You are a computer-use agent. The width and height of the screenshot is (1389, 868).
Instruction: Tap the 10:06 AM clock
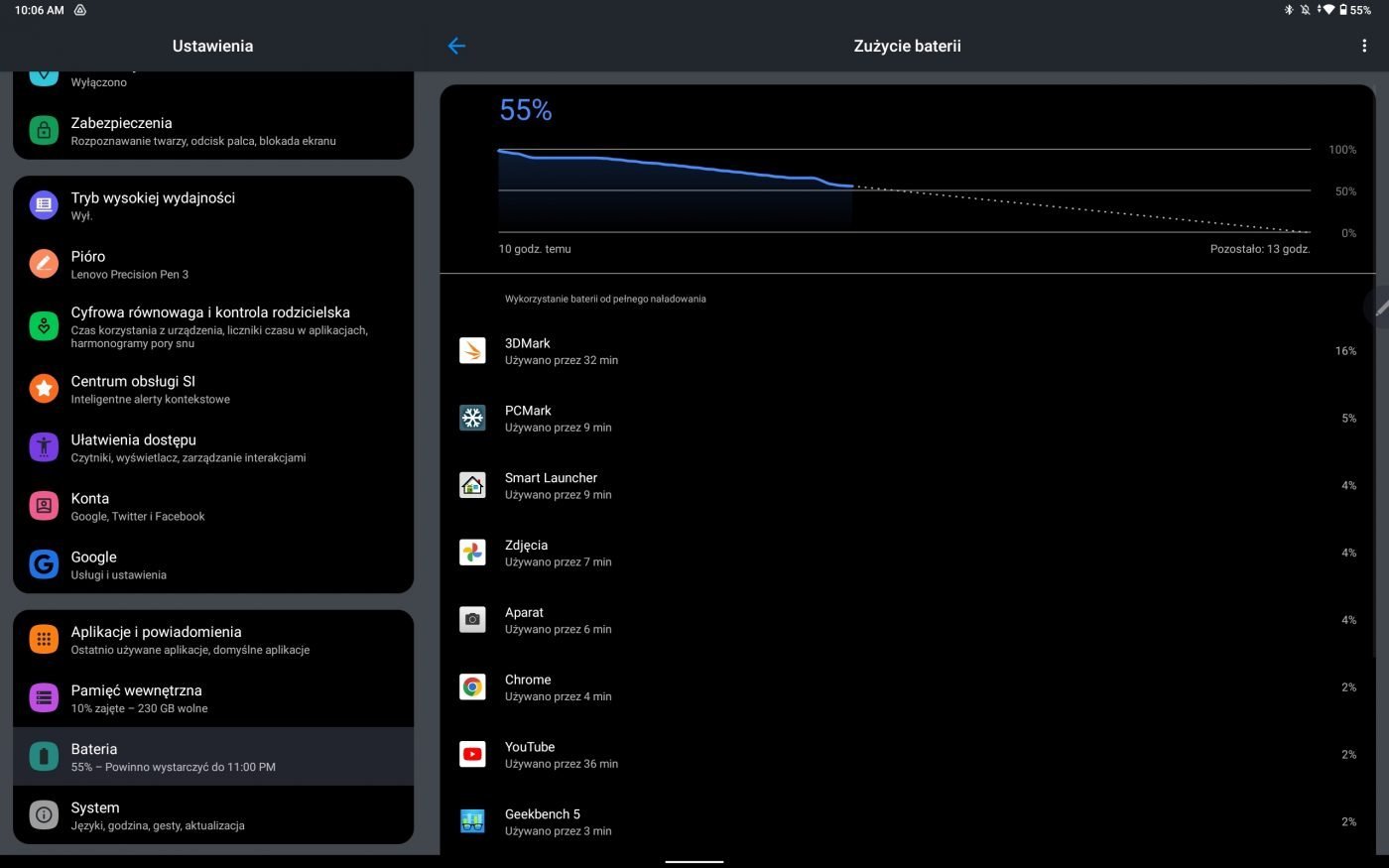[39, 10]
